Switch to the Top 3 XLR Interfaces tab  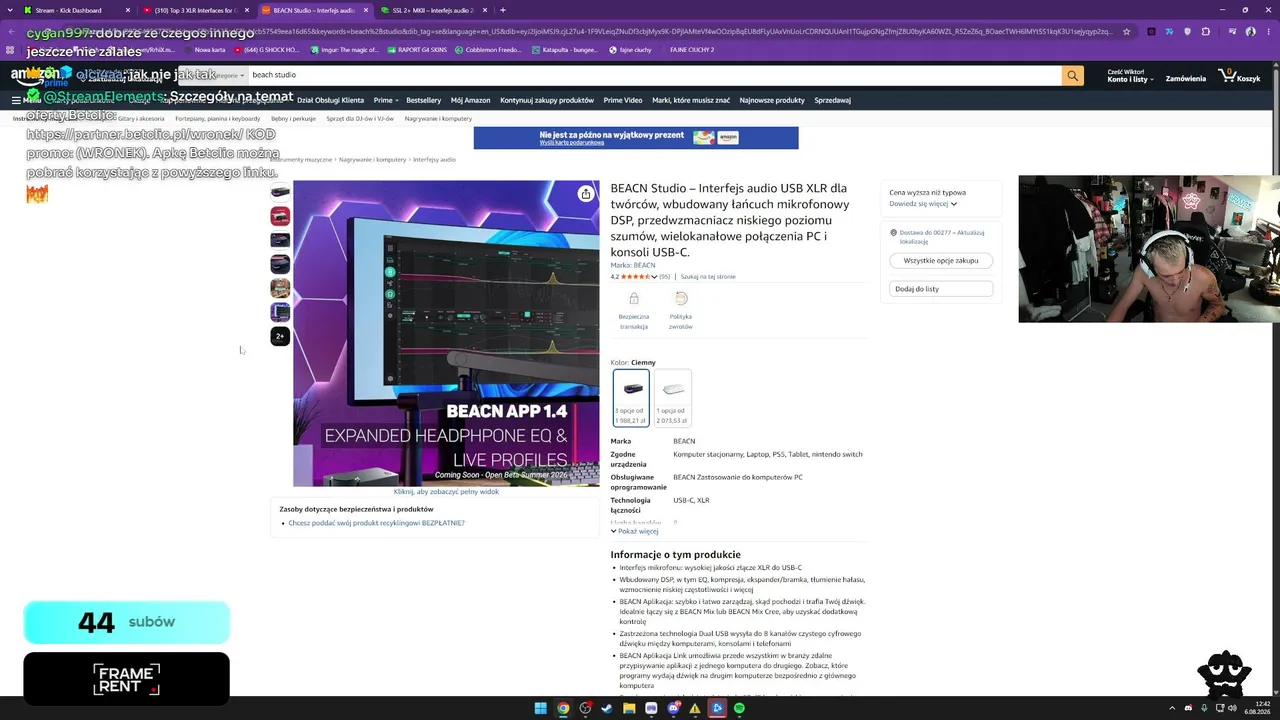[x=196, y=10]
